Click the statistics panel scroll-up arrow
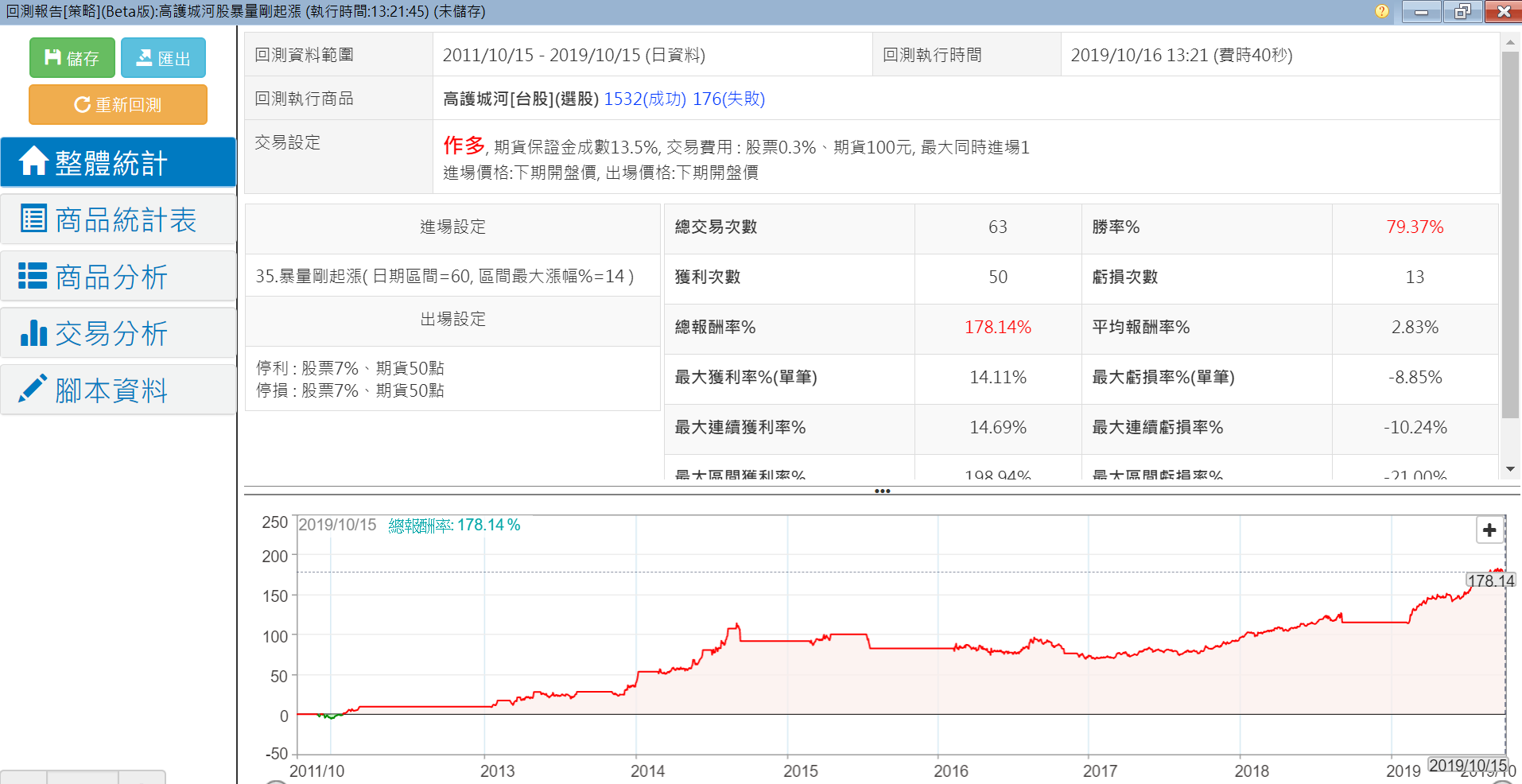Viewport: 1522px width, 784px height. pyautogui.click(x=1509, y=41)
